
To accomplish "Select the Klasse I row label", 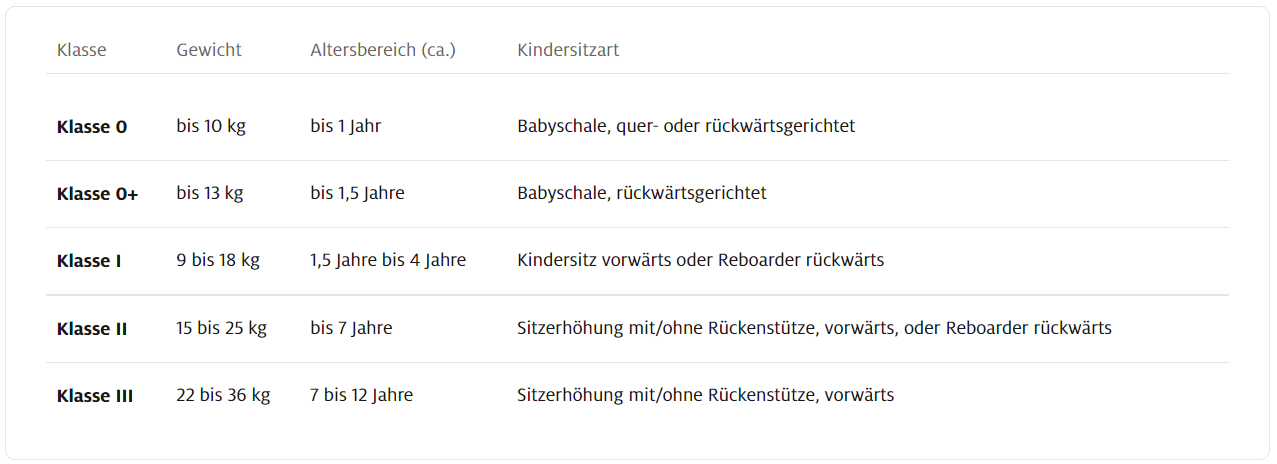I will coord(89,261).
